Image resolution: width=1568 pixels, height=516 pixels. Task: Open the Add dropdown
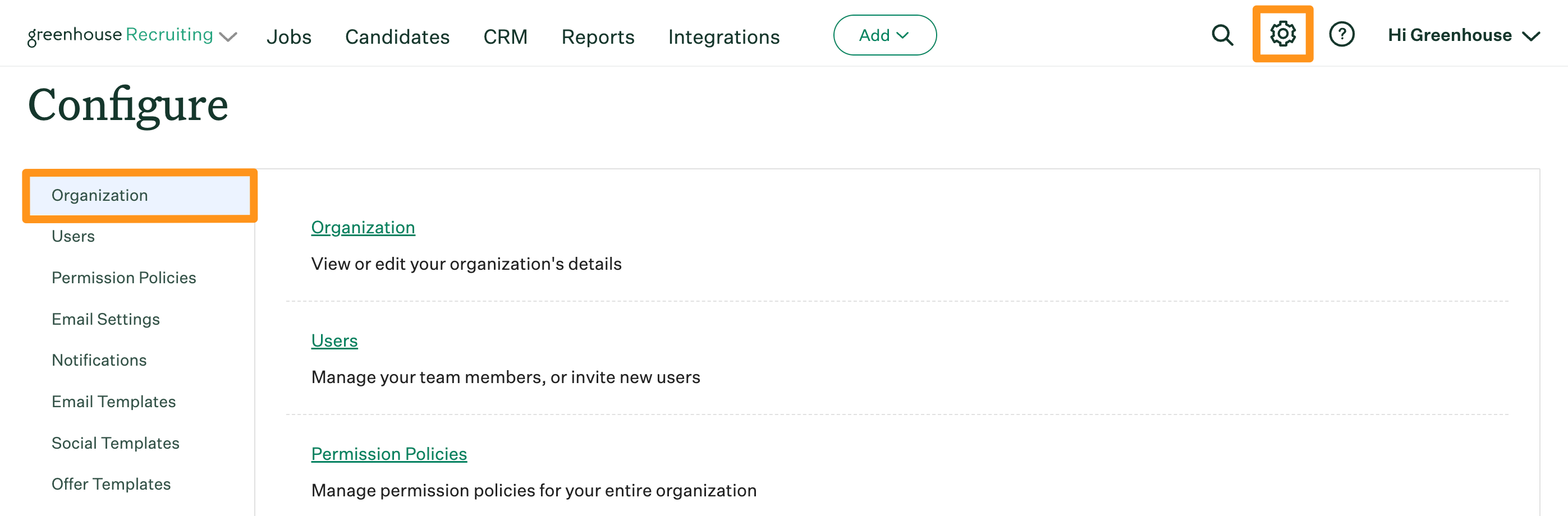(x=884, y=35)
